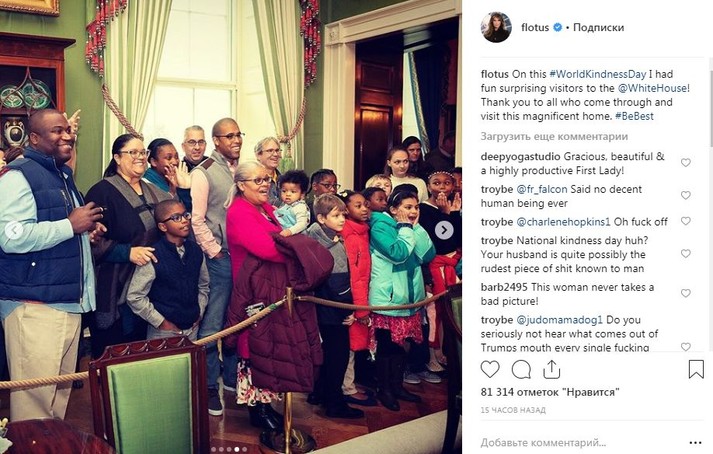Open the flotus profile avatar
The height and width of the screenshot is (454, 713).
tap(496, 27)
